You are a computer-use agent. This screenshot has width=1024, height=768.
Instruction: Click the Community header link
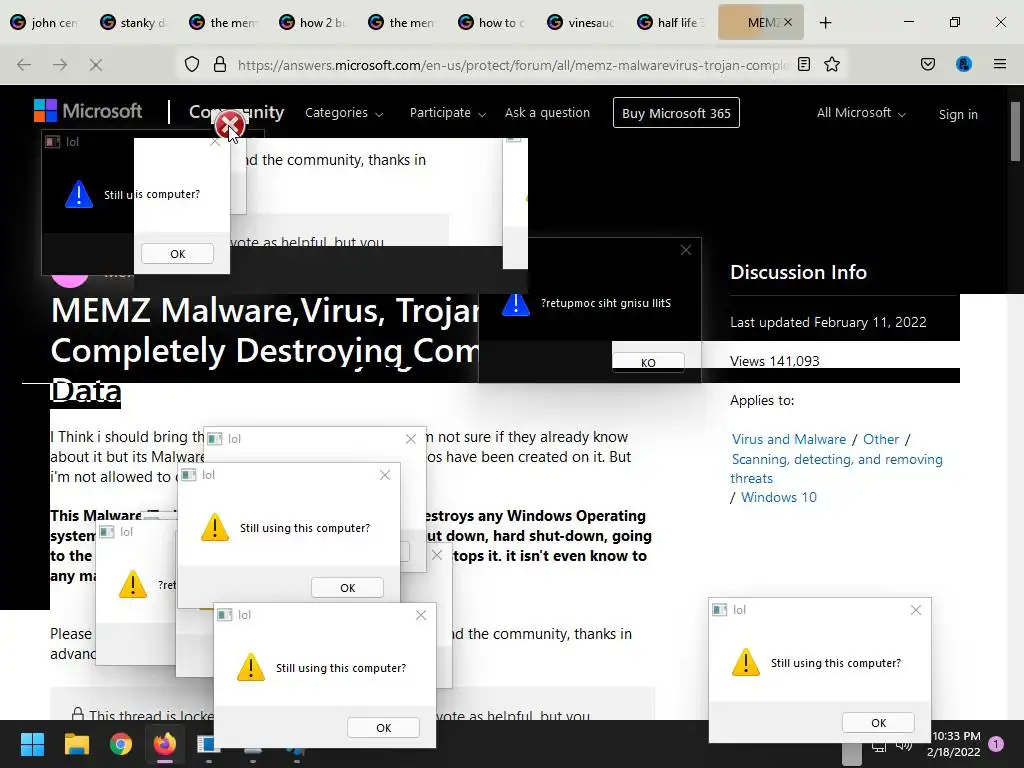(x=236, y=112)
